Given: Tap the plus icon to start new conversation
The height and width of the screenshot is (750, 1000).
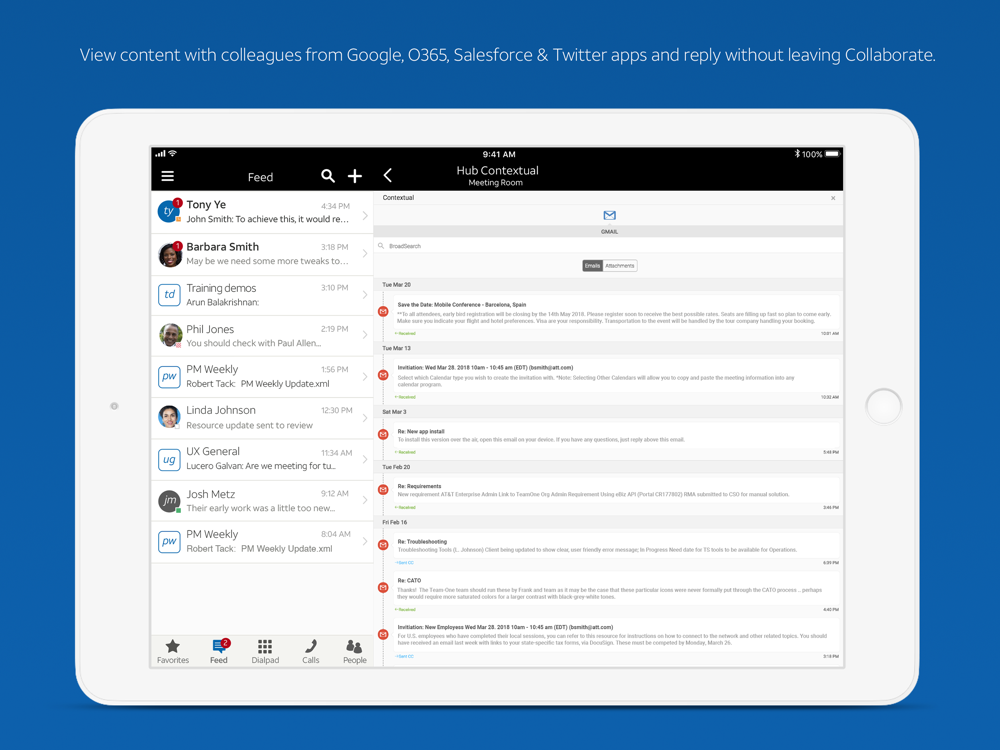Looking at the screenshot, I should 355,176.
